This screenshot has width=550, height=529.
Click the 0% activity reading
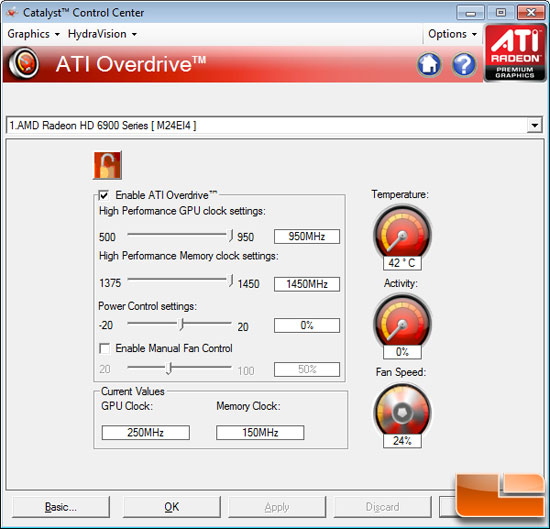point(402,352)
